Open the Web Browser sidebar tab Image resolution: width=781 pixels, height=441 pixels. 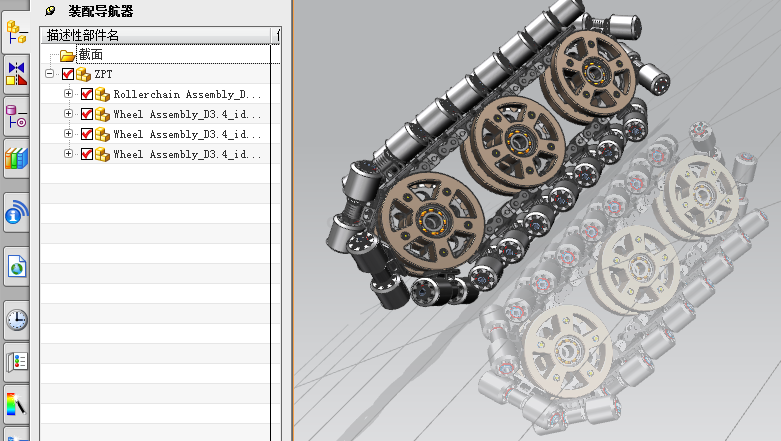[x=17, y=267]
